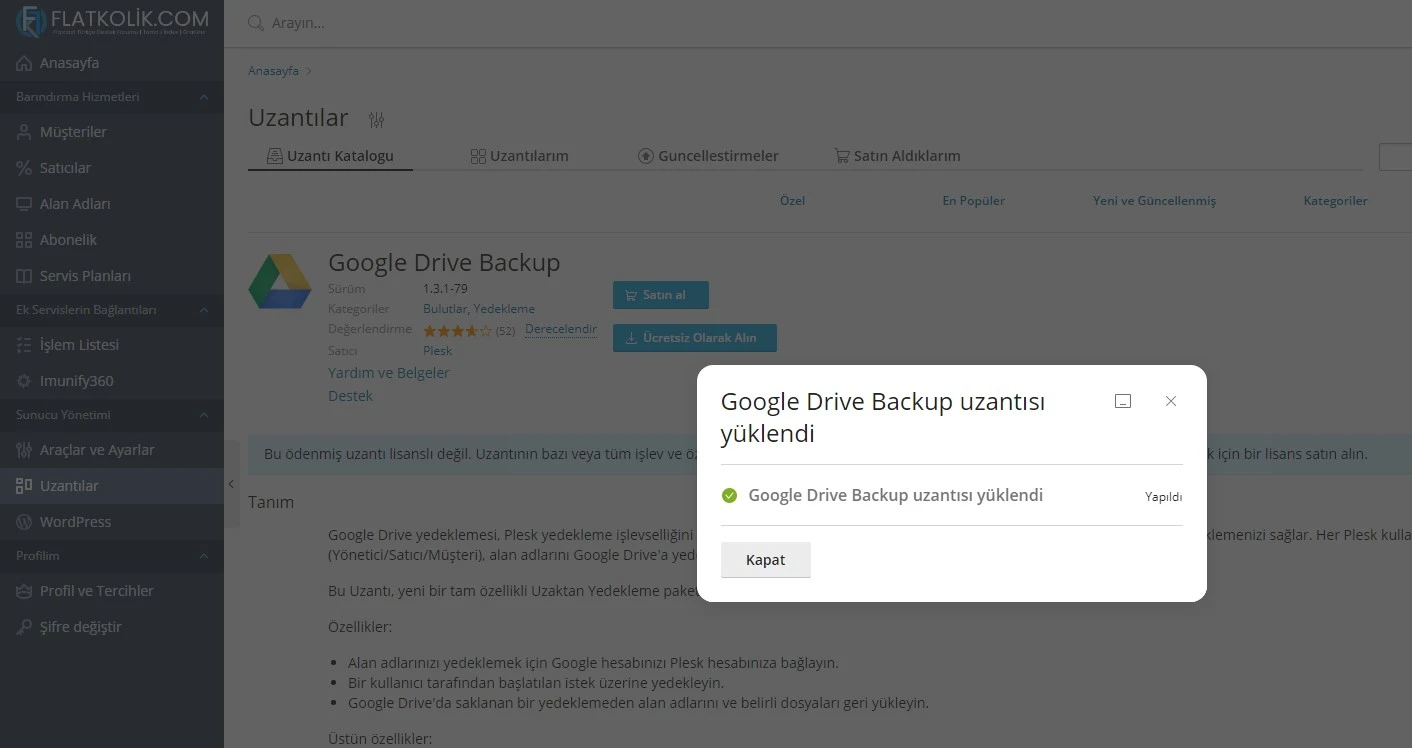Click the Satıcılar percent icon
The height and width of the screenshot is (748, 1412).
pyautogui.click(x=22, y=167)
